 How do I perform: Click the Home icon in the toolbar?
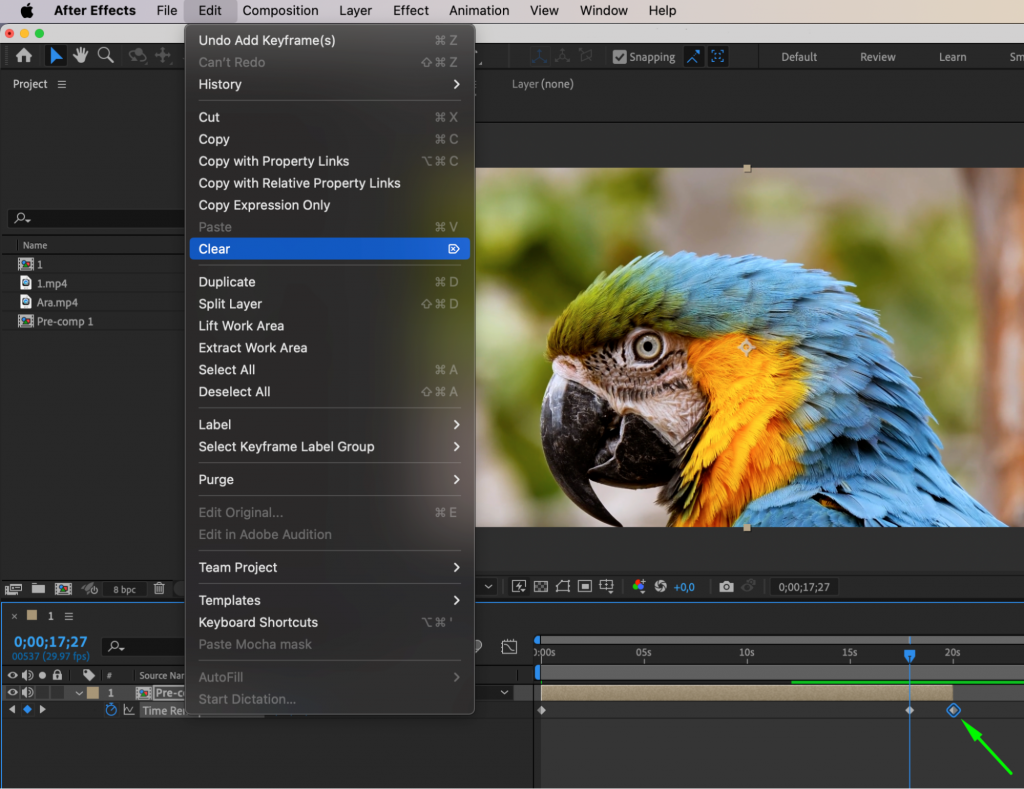pyautogui.click(x=24, y=56)
